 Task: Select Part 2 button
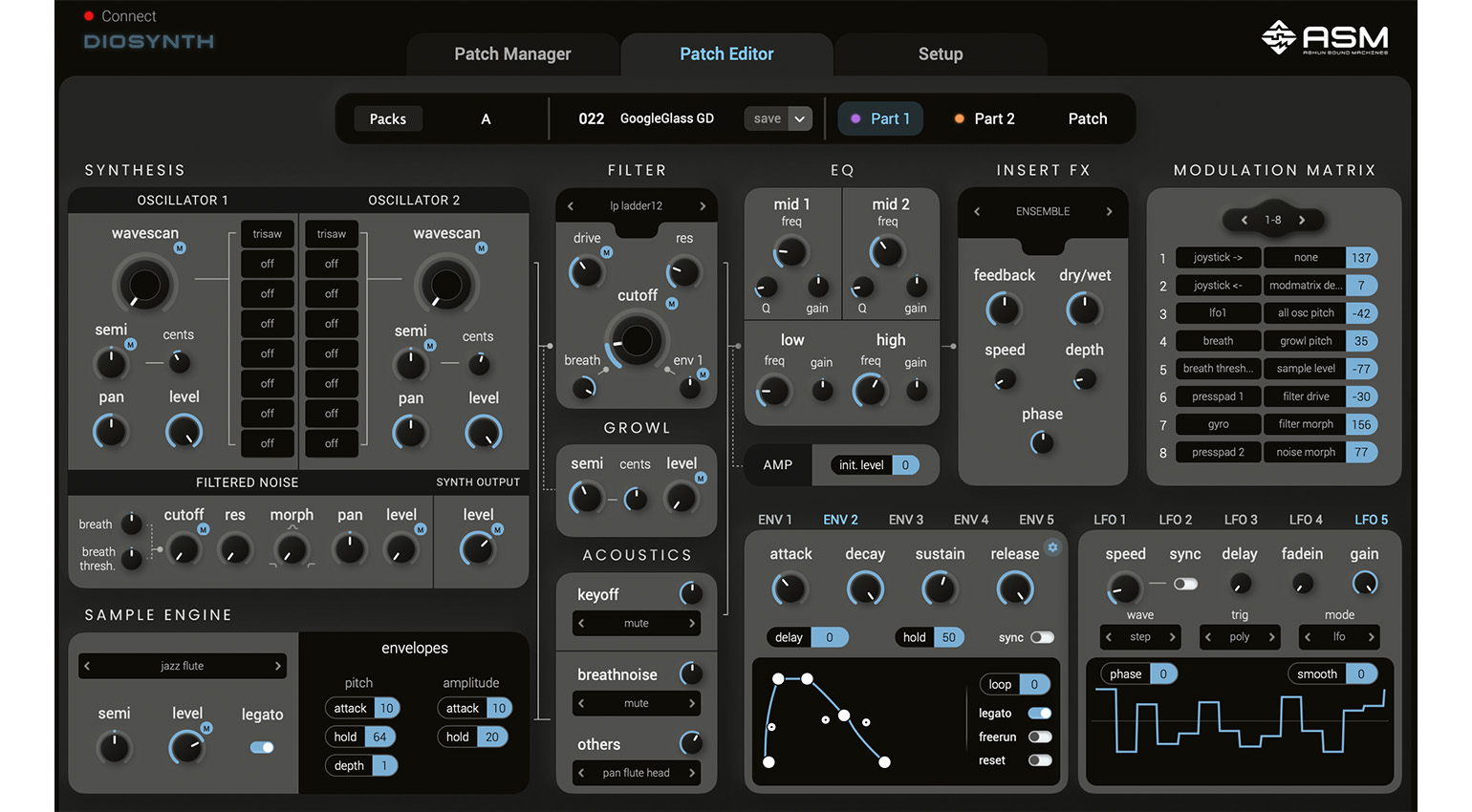pos(985,118)
